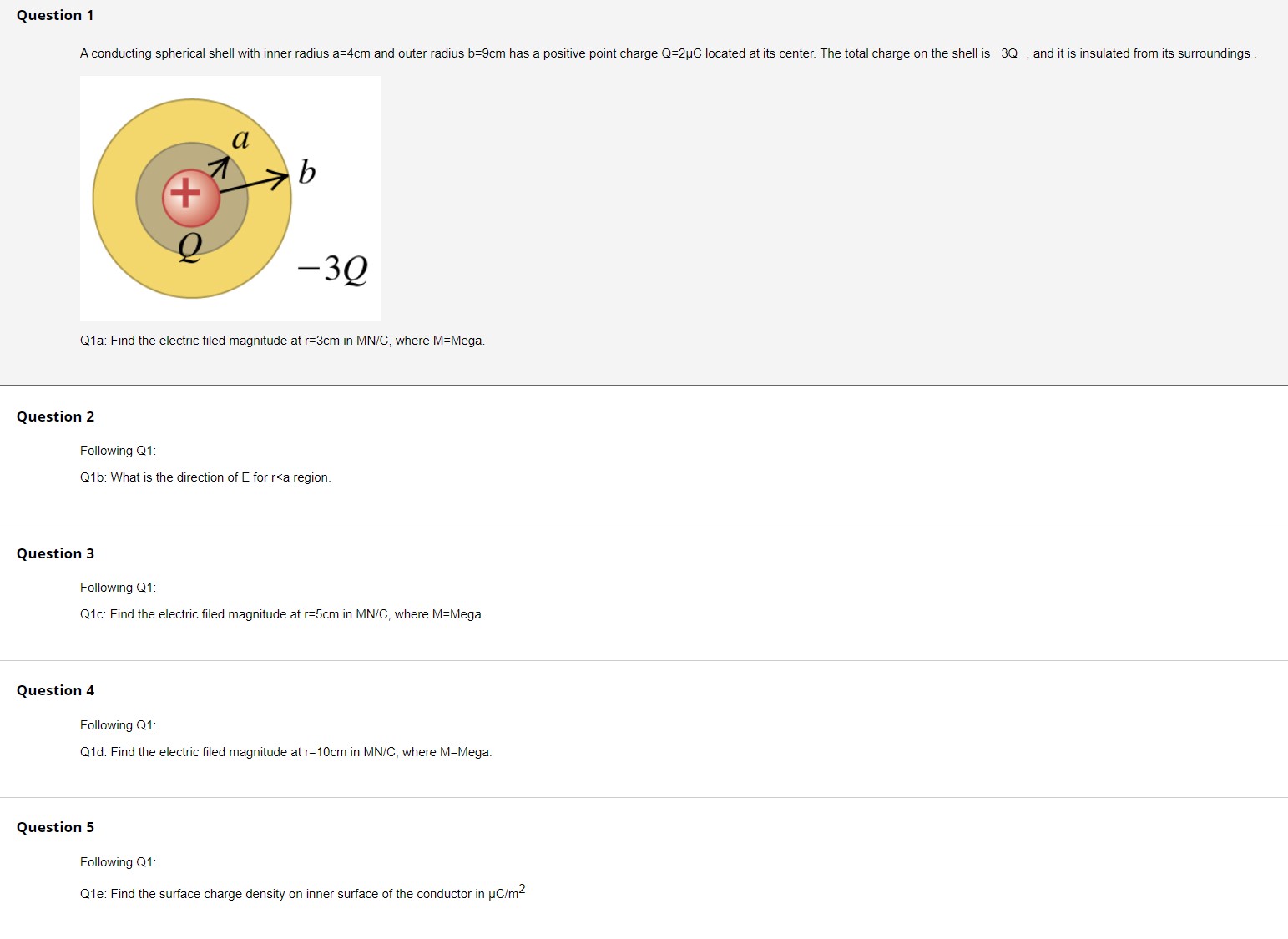The height and width of the screenshot is (939, 1288).
Task: Click the conducting spherical shell problem statement
Action: coord(668,53)
